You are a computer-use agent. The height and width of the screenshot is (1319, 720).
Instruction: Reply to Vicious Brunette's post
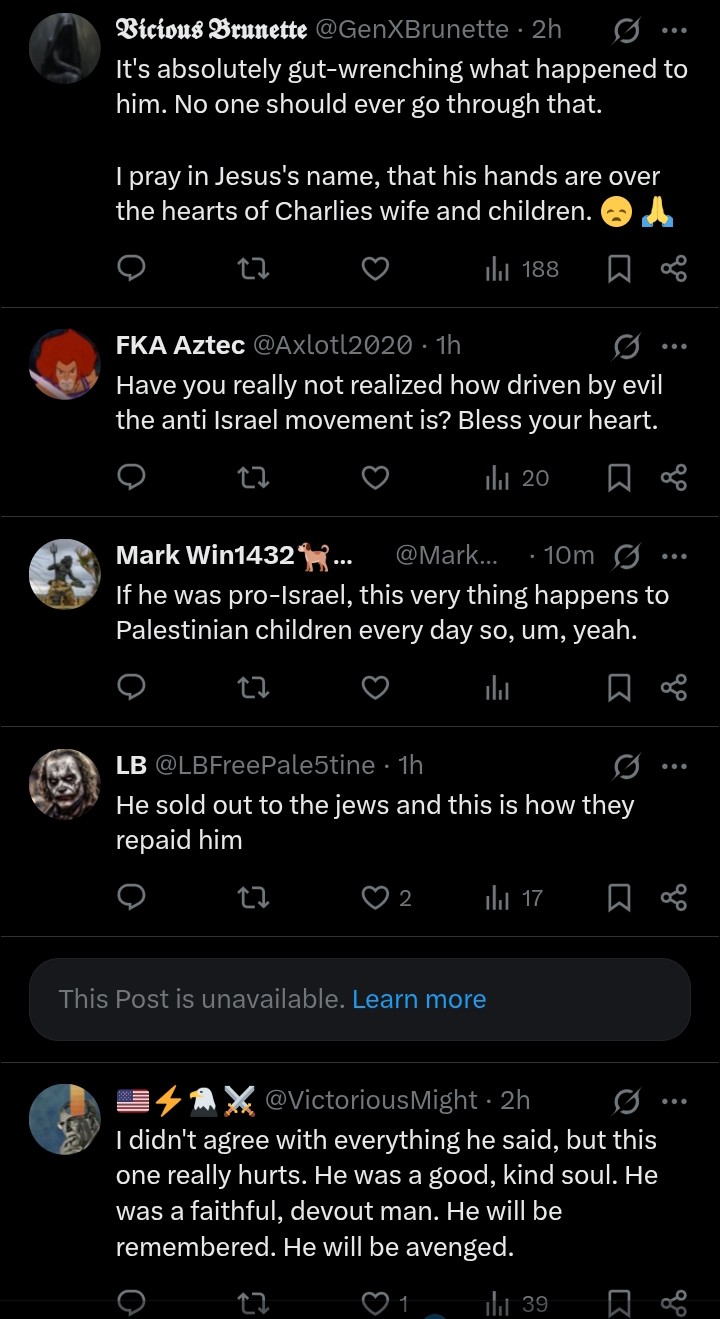132,269
